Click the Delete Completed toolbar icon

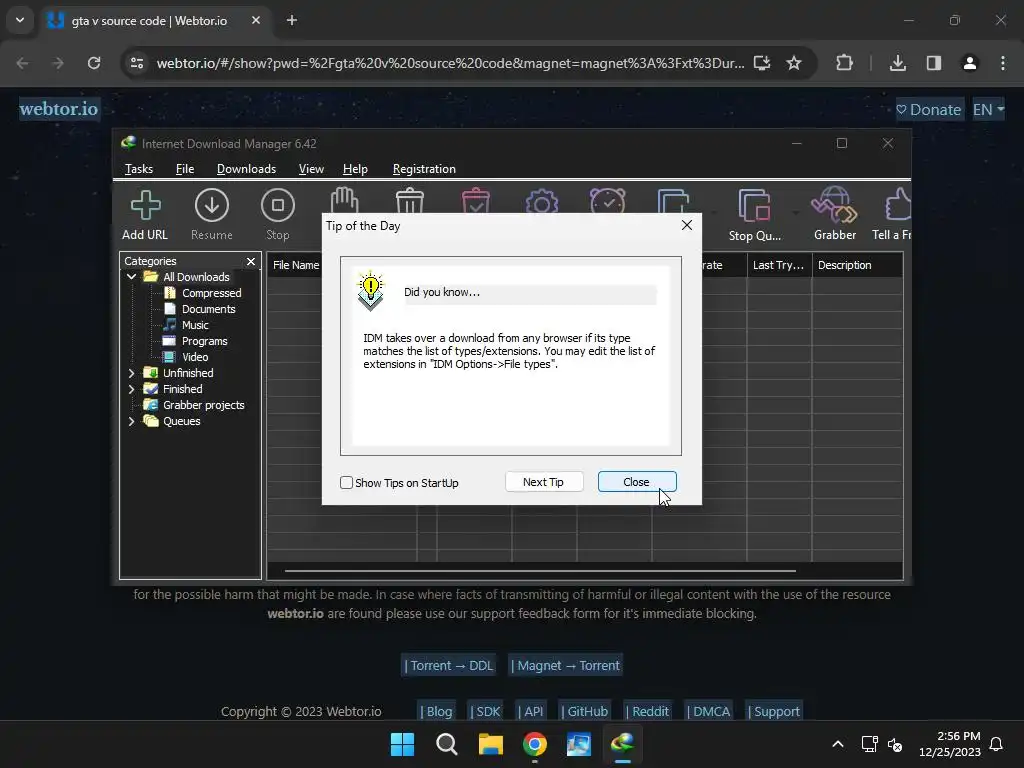[x=476, y=200]
